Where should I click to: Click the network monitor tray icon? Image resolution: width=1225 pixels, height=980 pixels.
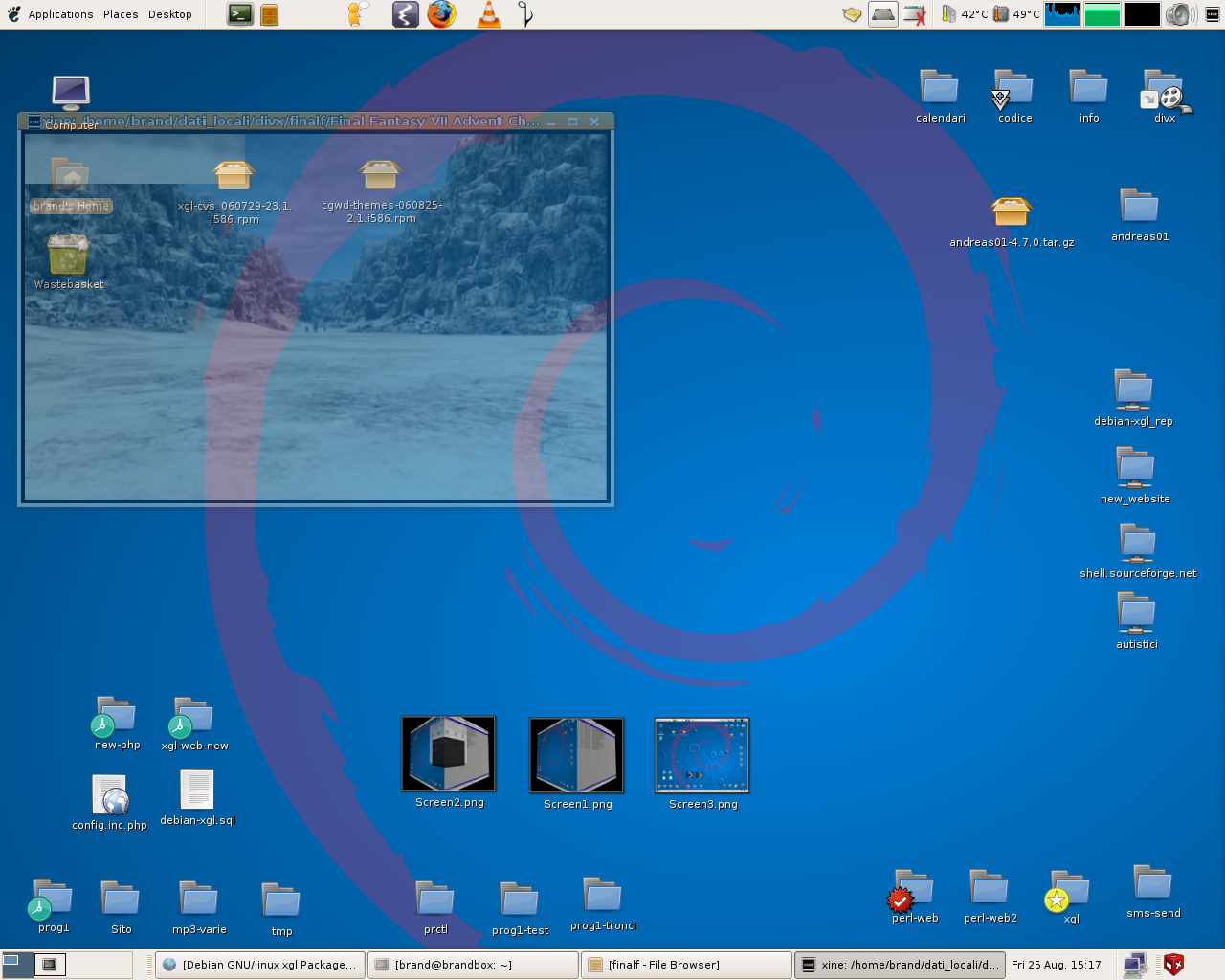[x=1135, y=965]
